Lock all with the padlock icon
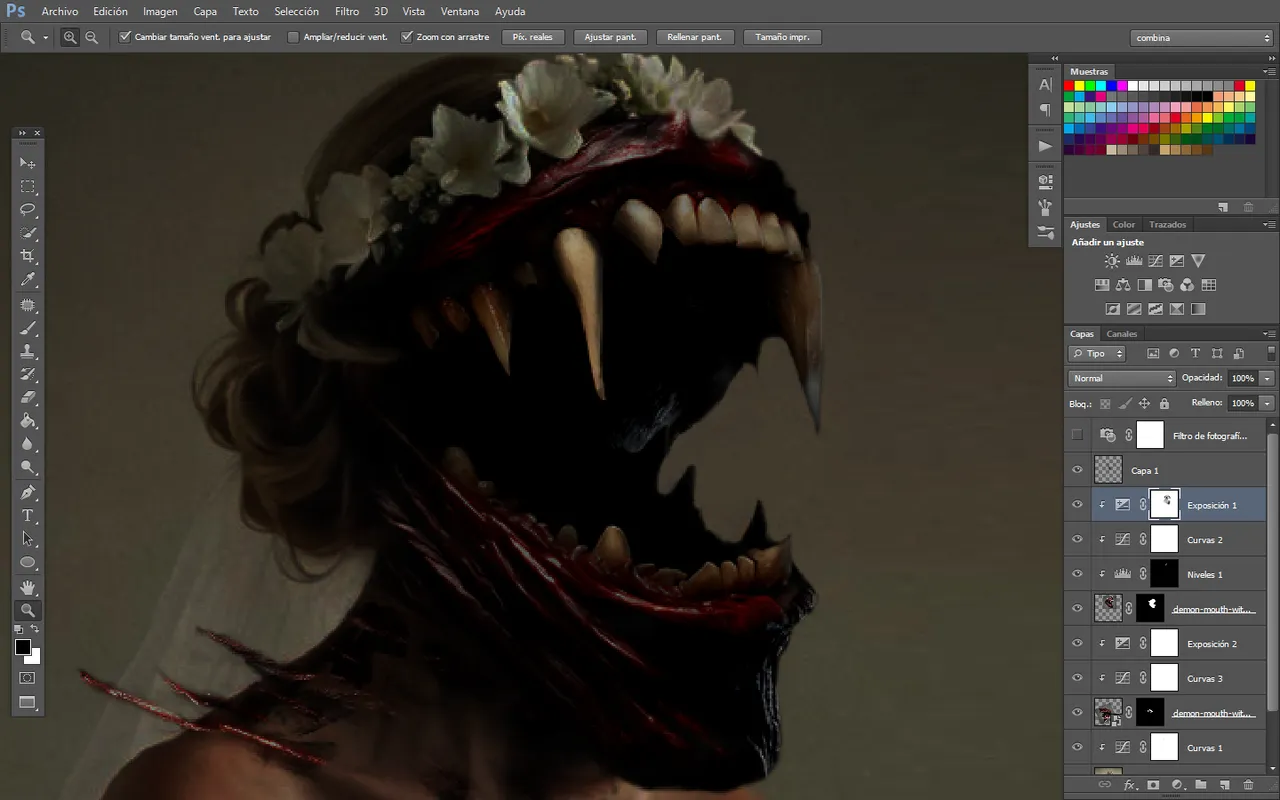This screenshot has width=1280, height=800. pos(1164,404)
